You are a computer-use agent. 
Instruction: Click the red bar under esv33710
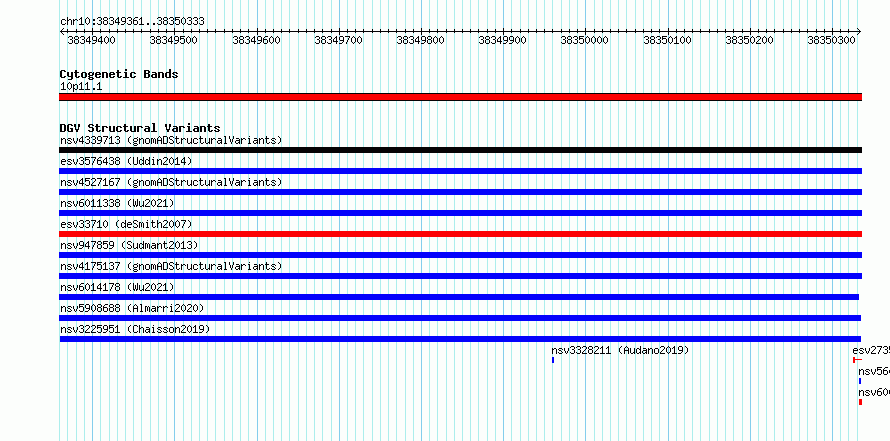[460, 234]
